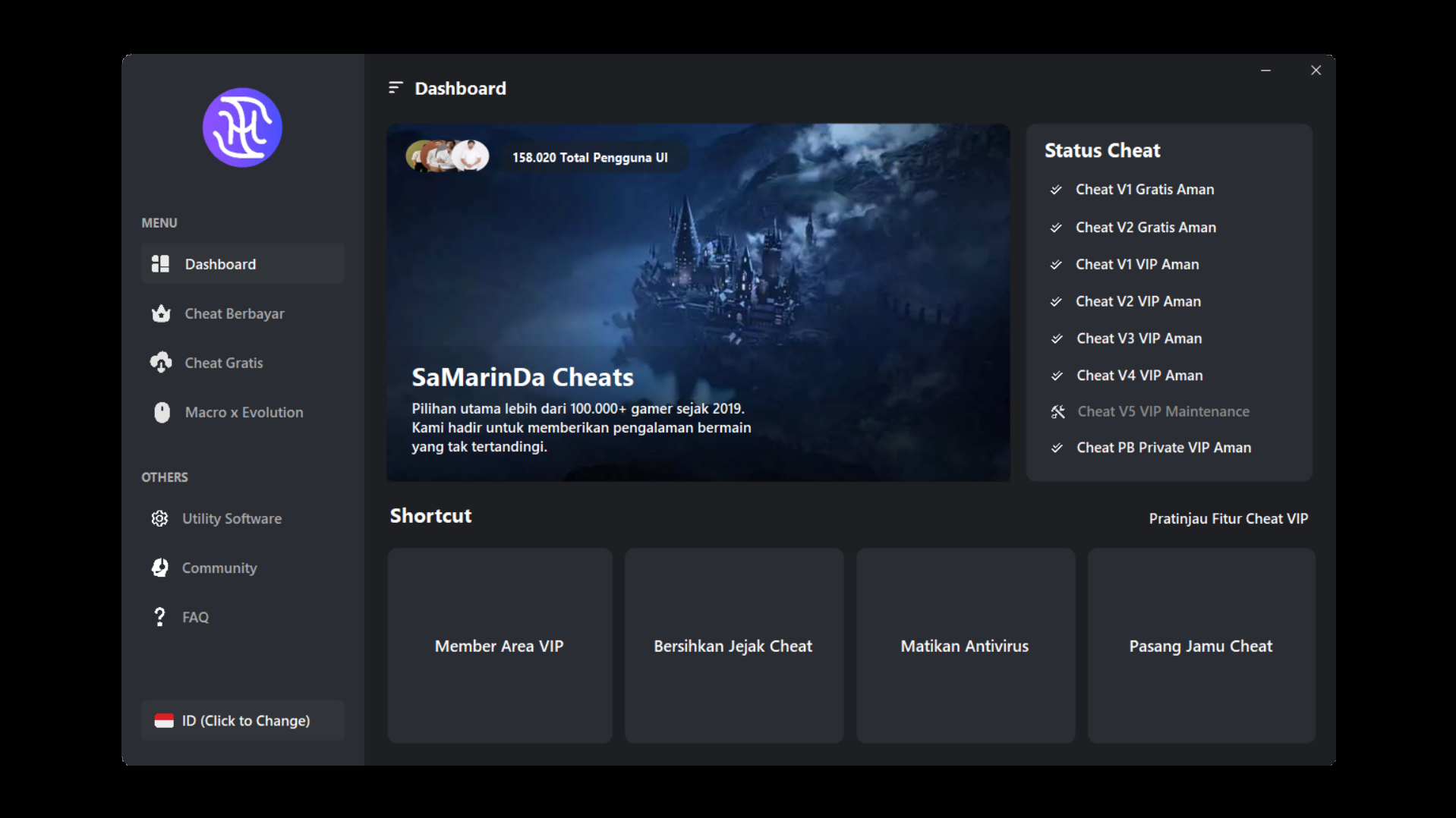1456x818 pixels.
Task: Click the Dashboard grid icon in sidebar
Action: 160,264
